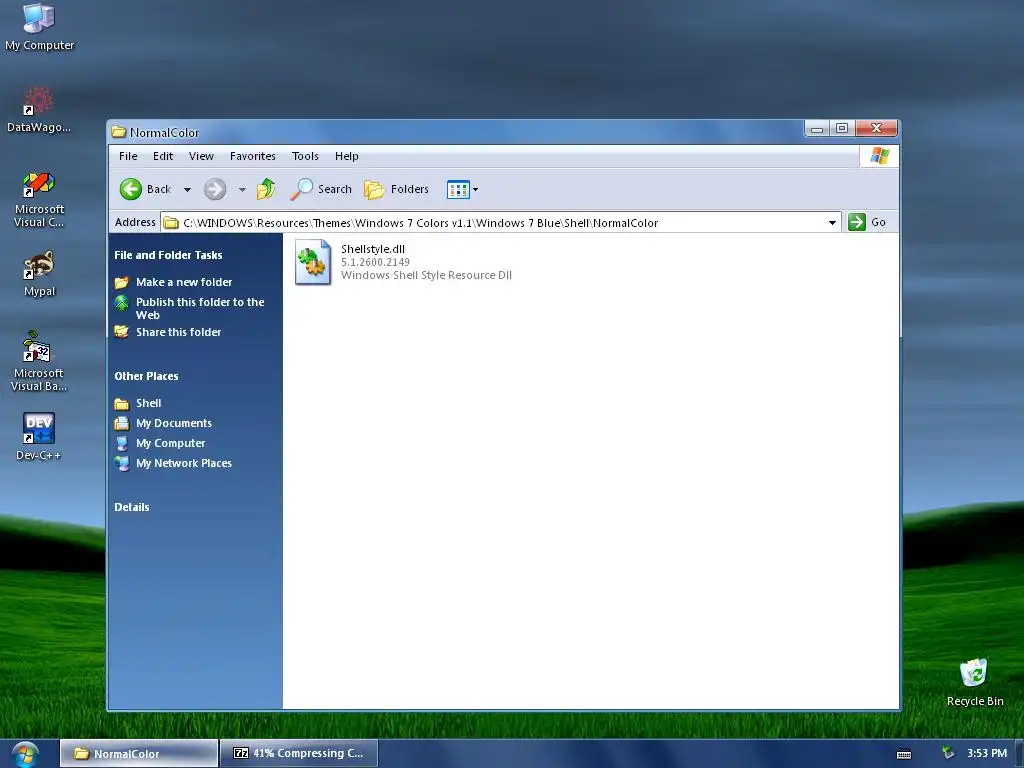
Task: Select the Shellstyle.dll file icon
Action: 313,262
